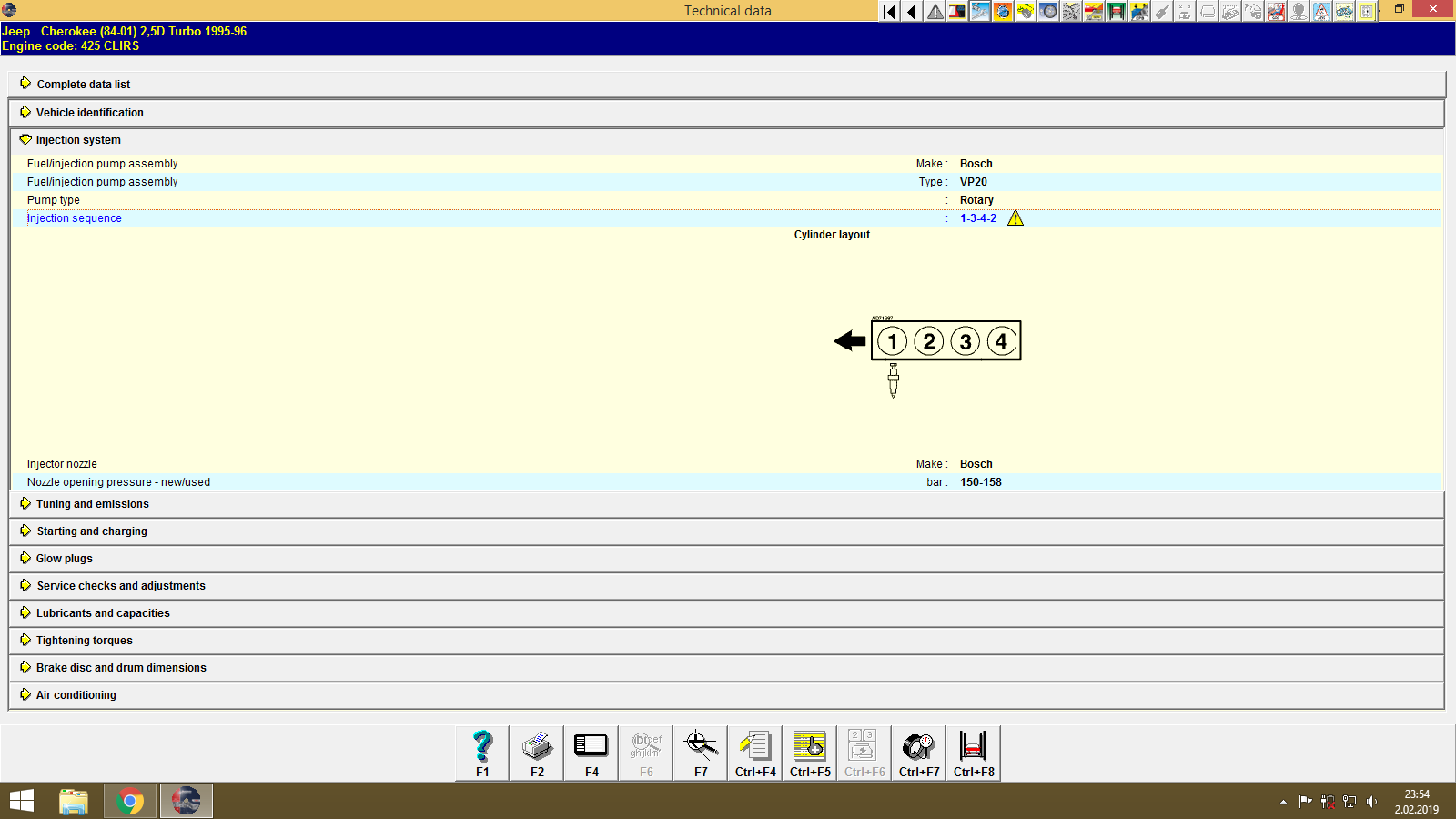
Task: Open the Ctrl+F7 diagnostics gauge tool
Action: click(918, 746)
